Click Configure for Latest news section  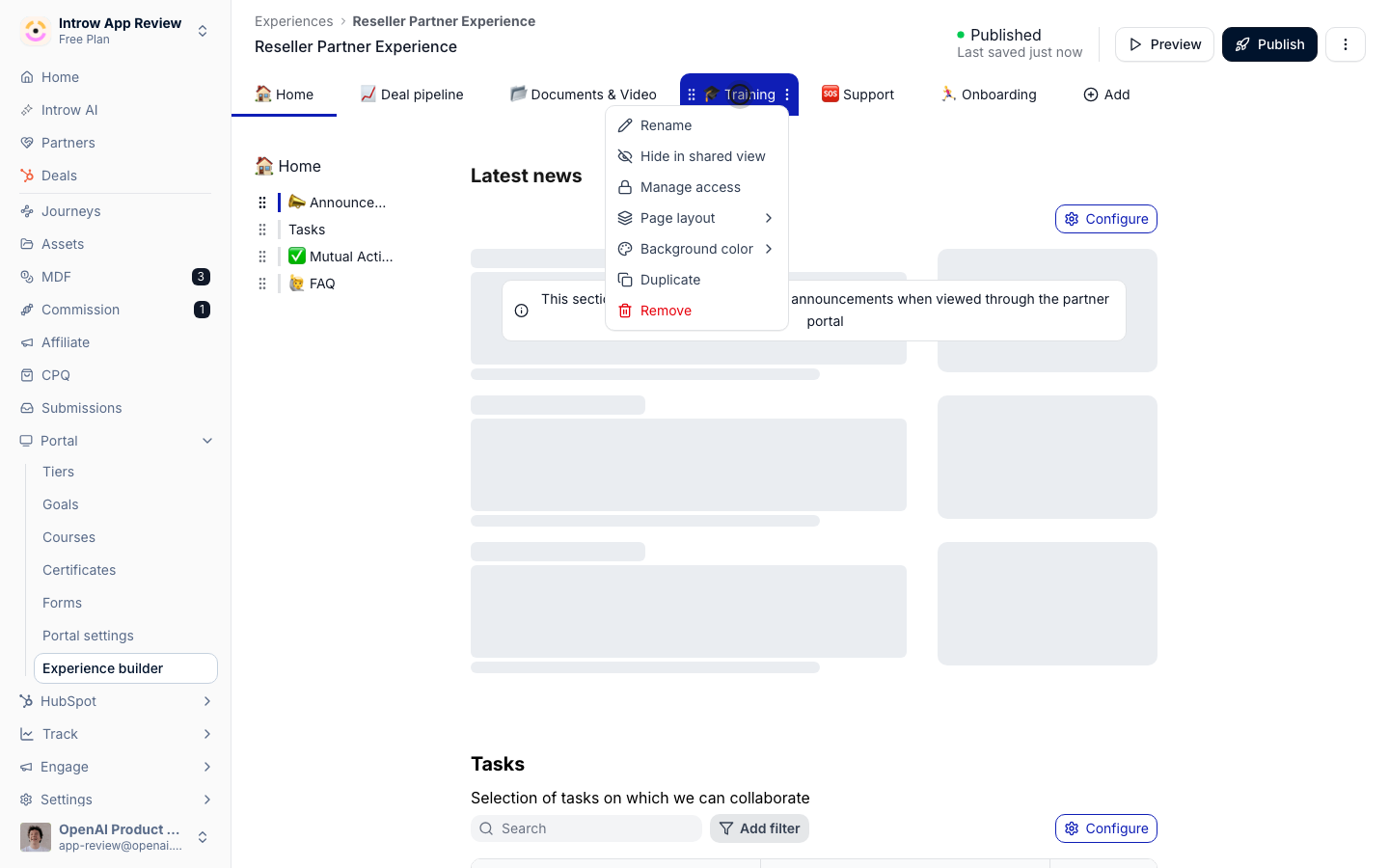[x=1106, y=219]
